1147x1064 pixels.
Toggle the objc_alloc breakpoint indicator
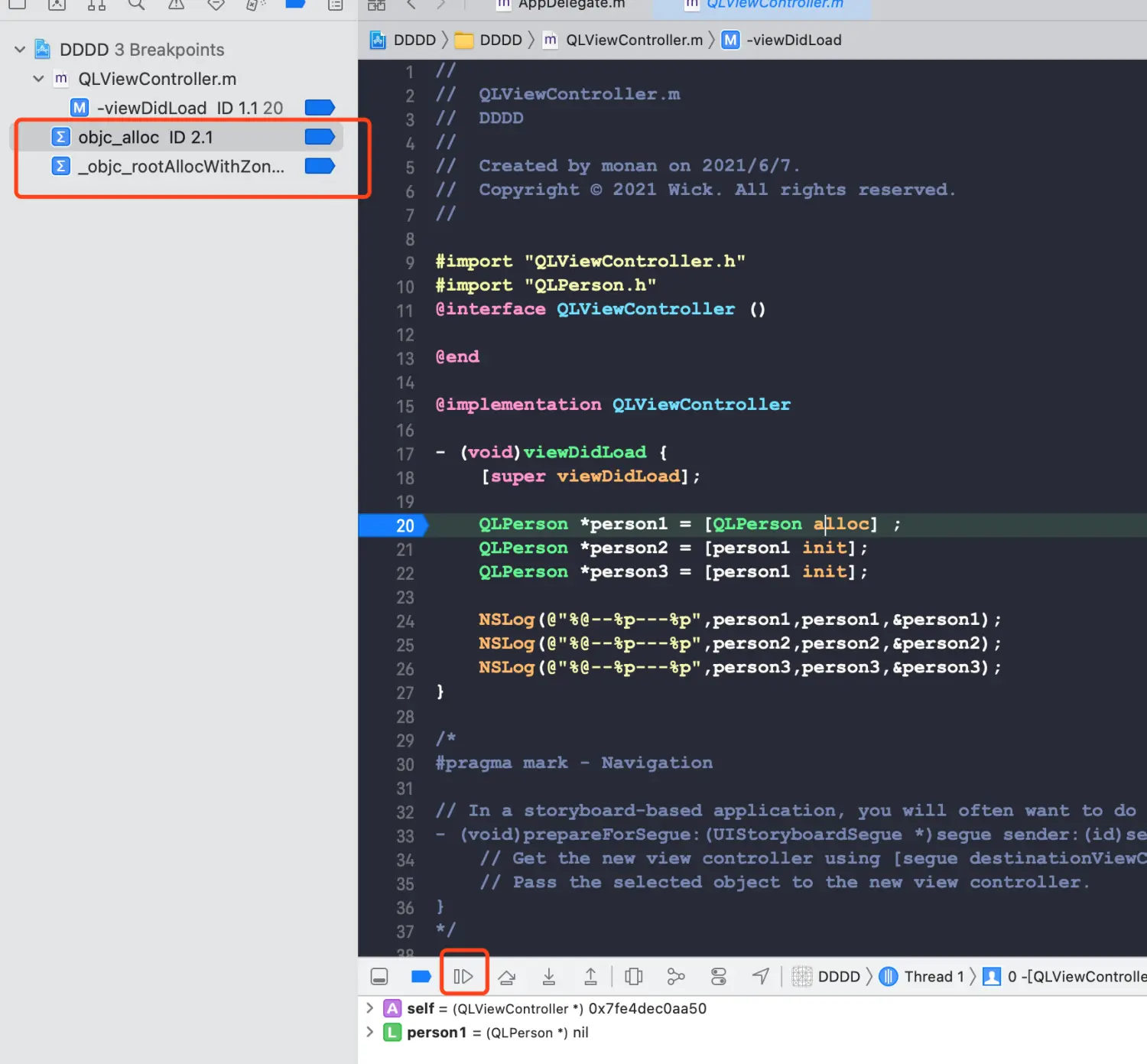pos(320,137)
